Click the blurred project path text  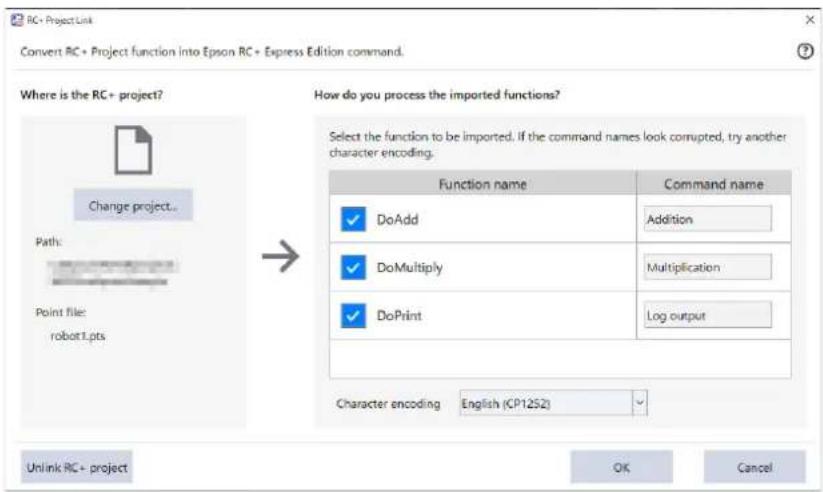click(x=112, y=273)
